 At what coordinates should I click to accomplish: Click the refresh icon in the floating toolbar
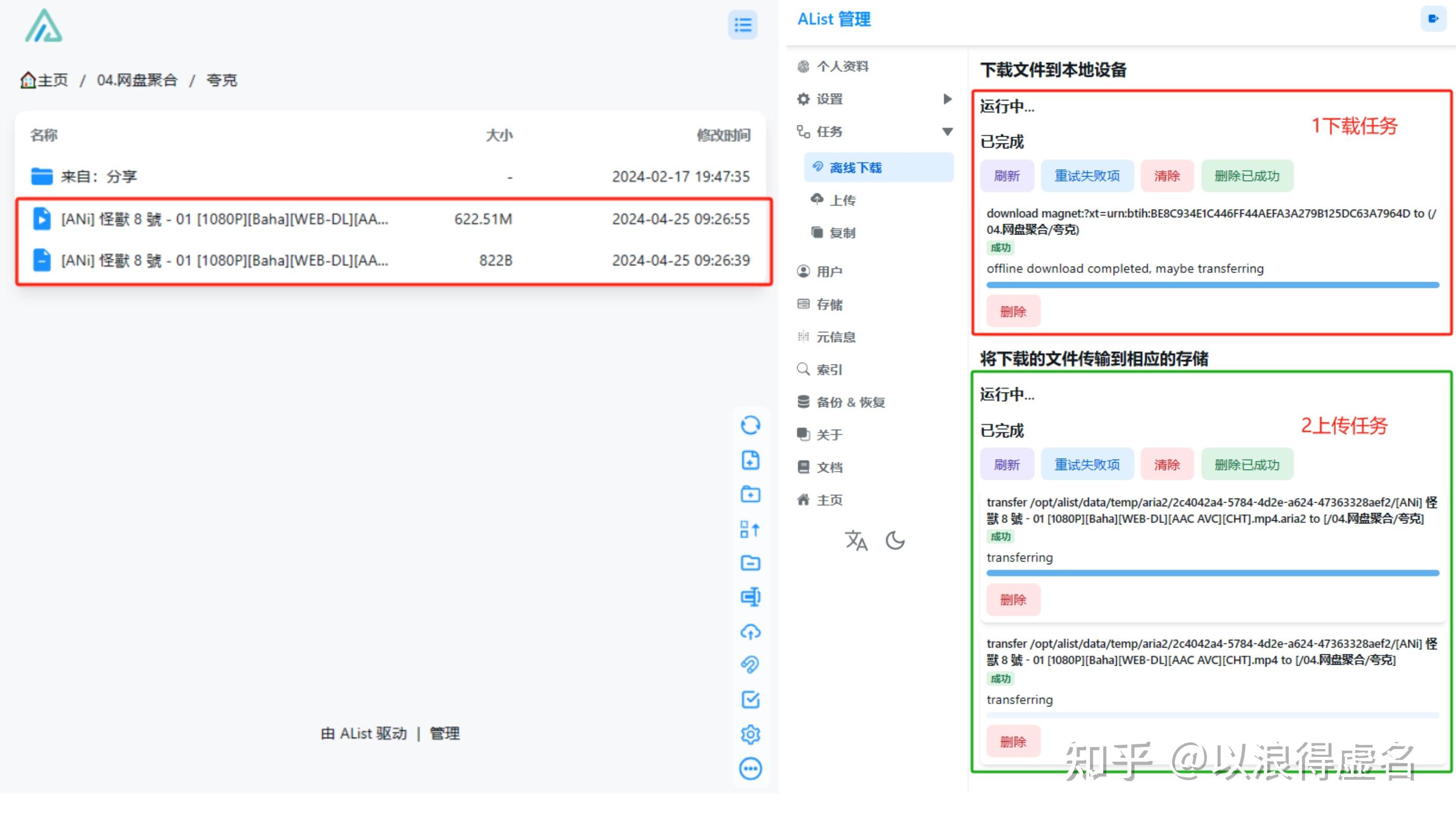coord(751,424)
